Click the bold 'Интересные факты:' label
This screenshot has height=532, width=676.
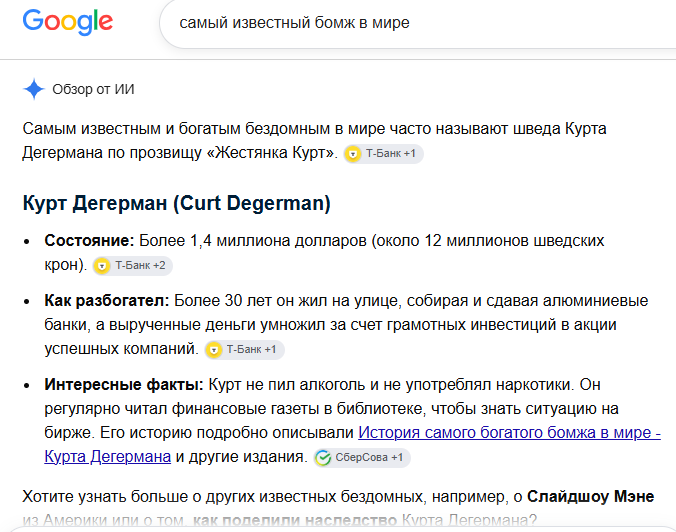click(x=124, y=385)
